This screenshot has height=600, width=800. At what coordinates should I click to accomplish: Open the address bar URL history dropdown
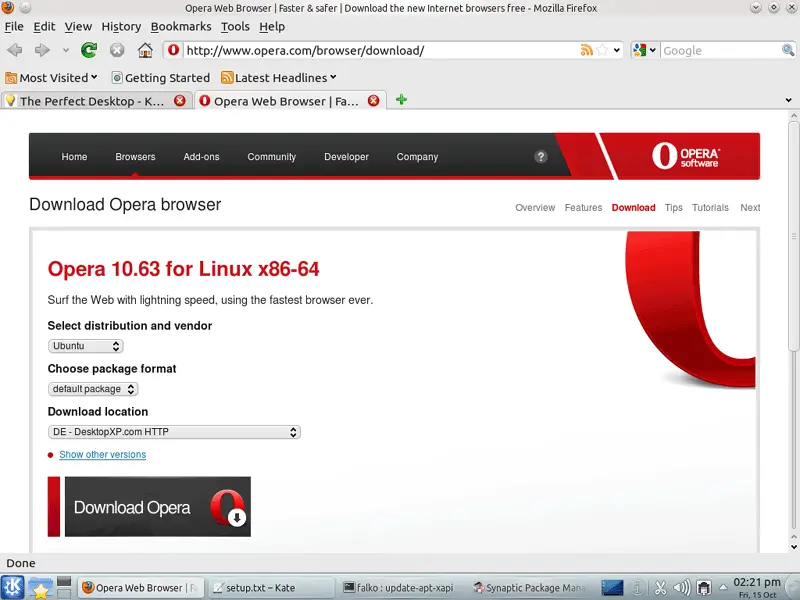coord(617,50)
